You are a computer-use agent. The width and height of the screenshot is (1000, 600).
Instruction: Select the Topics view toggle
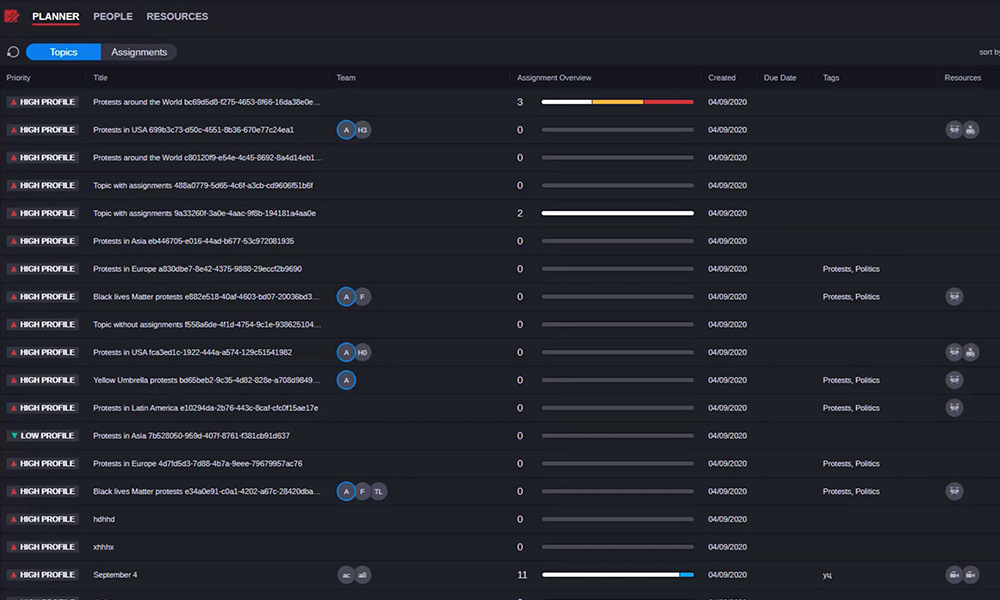[x=63, y=52]
